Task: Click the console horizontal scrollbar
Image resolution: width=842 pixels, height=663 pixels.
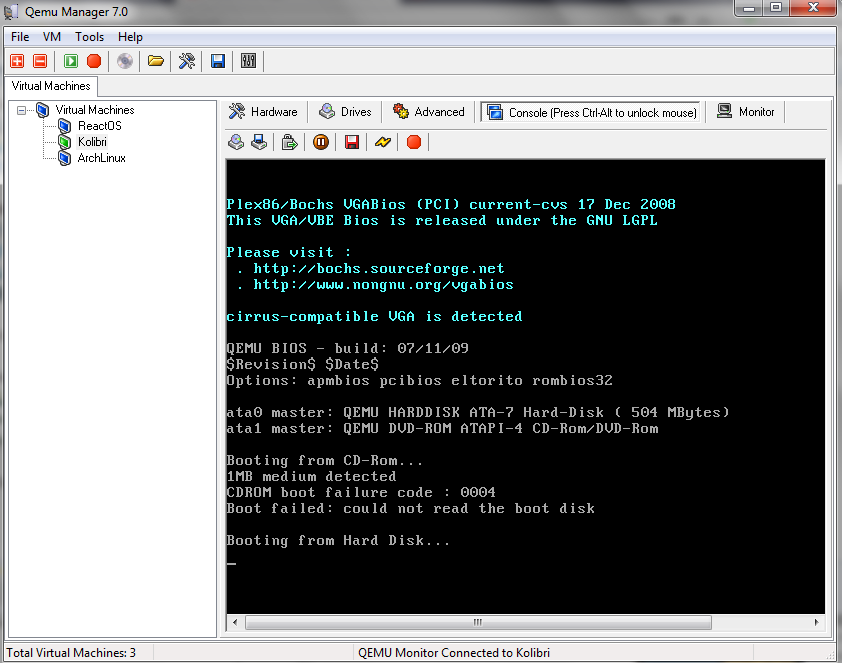Action: [x=477, y=622]
